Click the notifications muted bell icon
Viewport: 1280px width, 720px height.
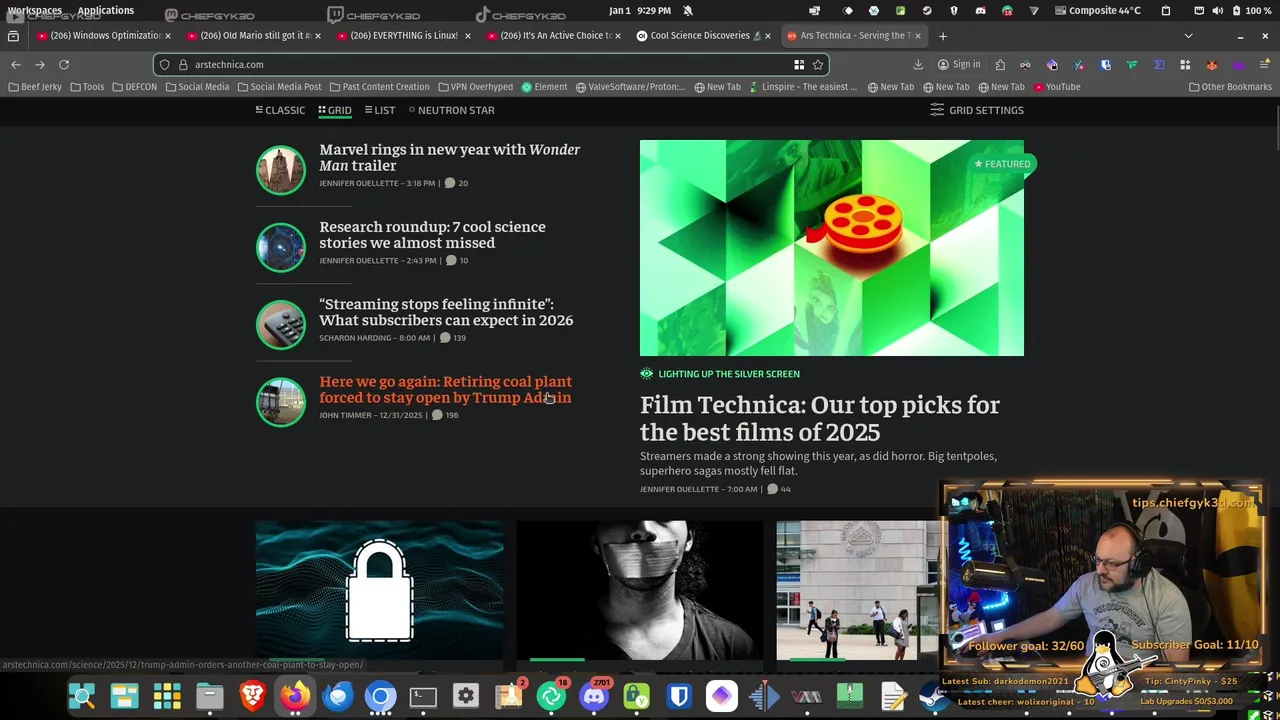(x=688, y=11)
